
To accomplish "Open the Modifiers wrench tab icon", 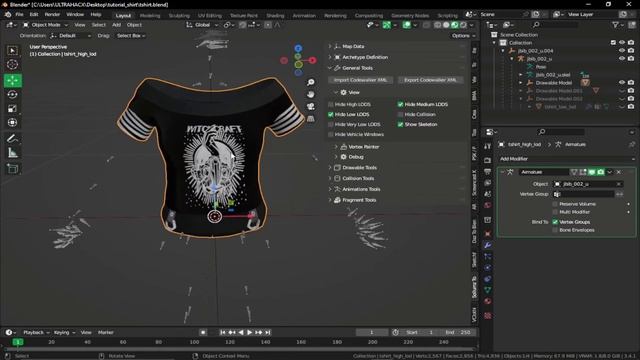I will point(487,245).
